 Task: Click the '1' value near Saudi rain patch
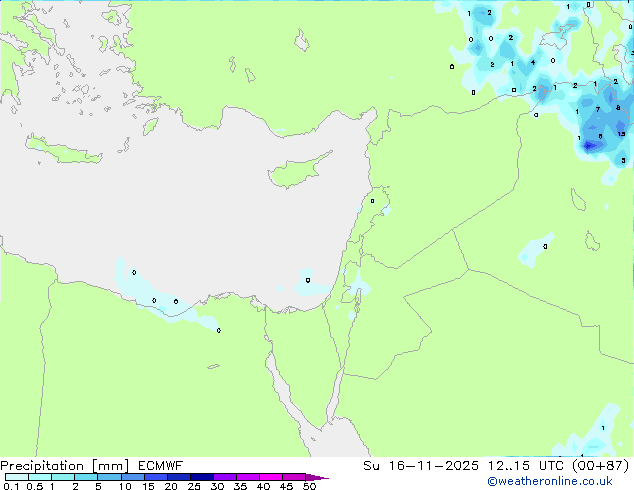(x=603, y=428)
